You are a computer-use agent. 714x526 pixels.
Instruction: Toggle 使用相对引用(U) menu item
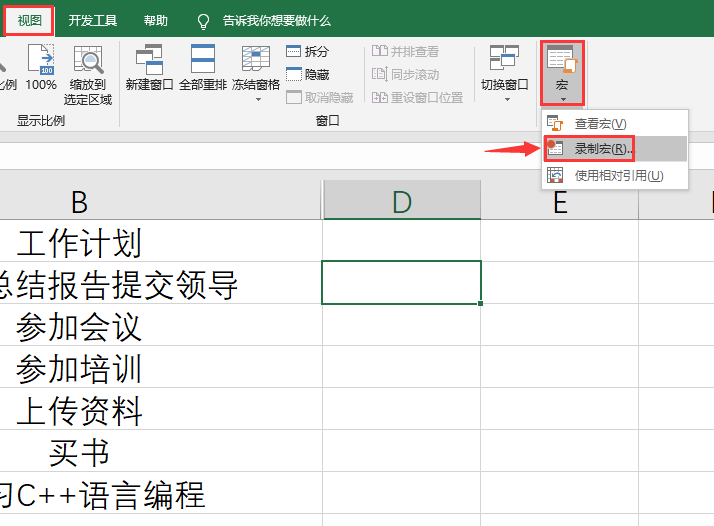point(615,175)
